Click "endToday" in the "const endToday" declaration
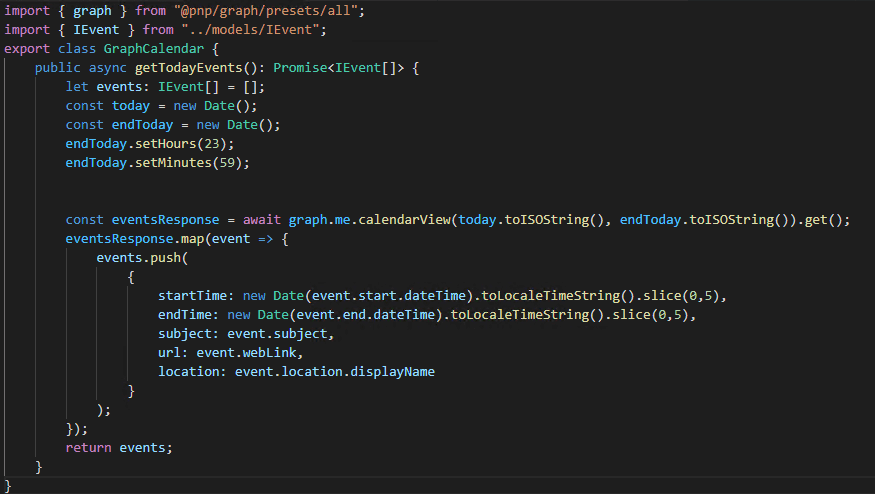This screenshot has height=494, width=875. (x=142, y=124)
